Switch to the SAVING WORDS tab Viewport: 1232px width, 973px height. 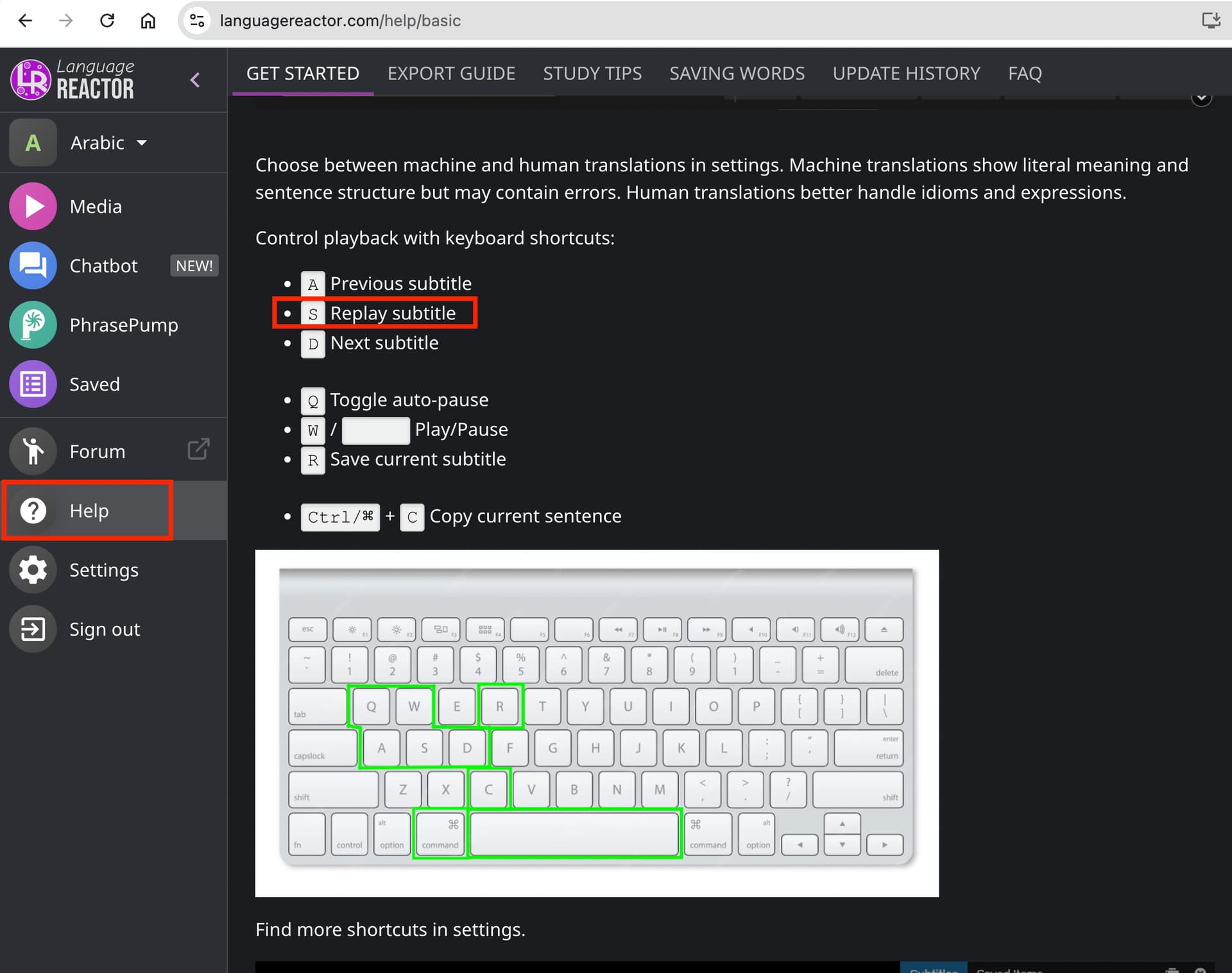point(737,73)
